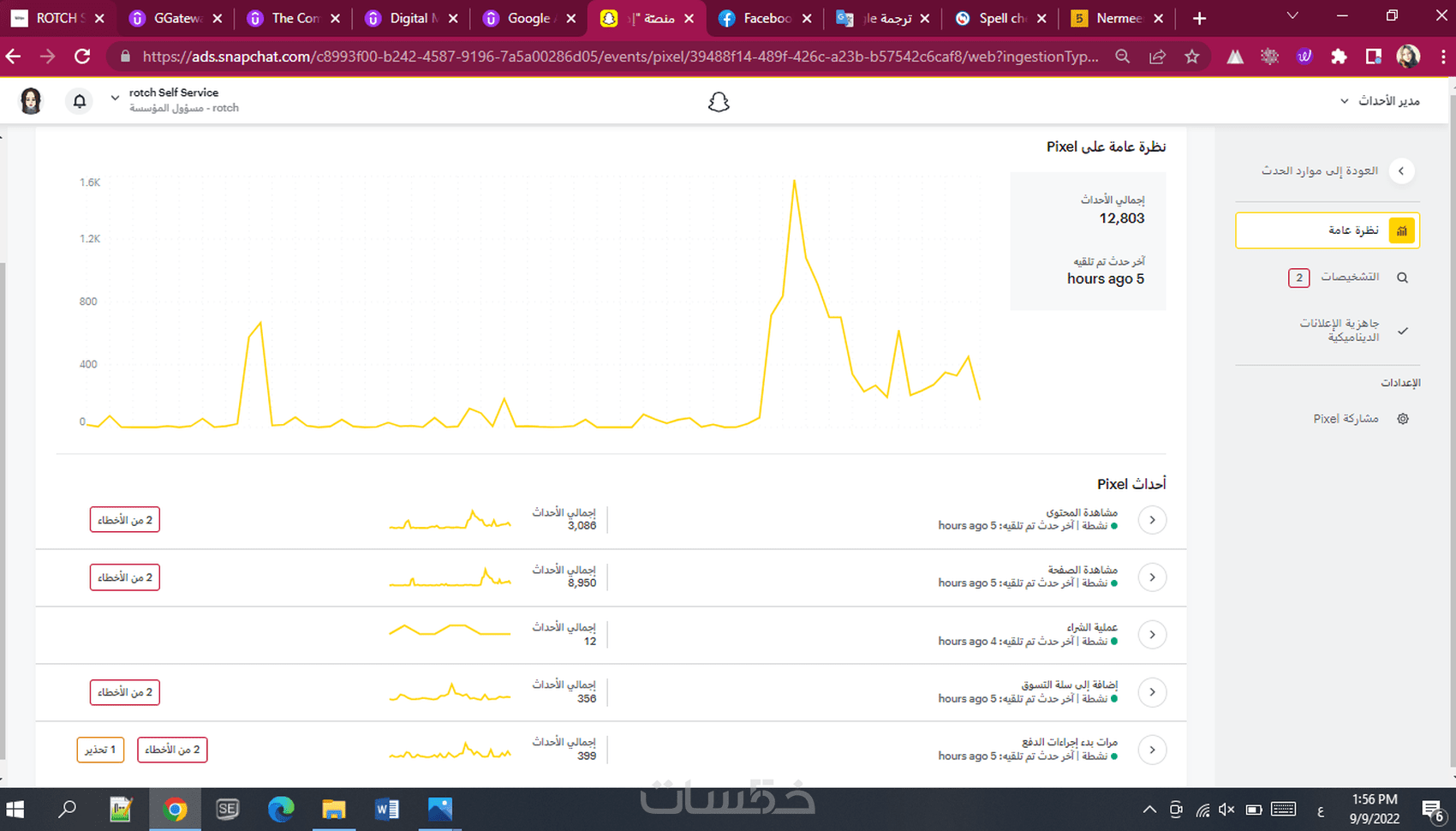Open Windows taskbar search
The height and width of the screenshot is (831, 1456).
[67, 810]
